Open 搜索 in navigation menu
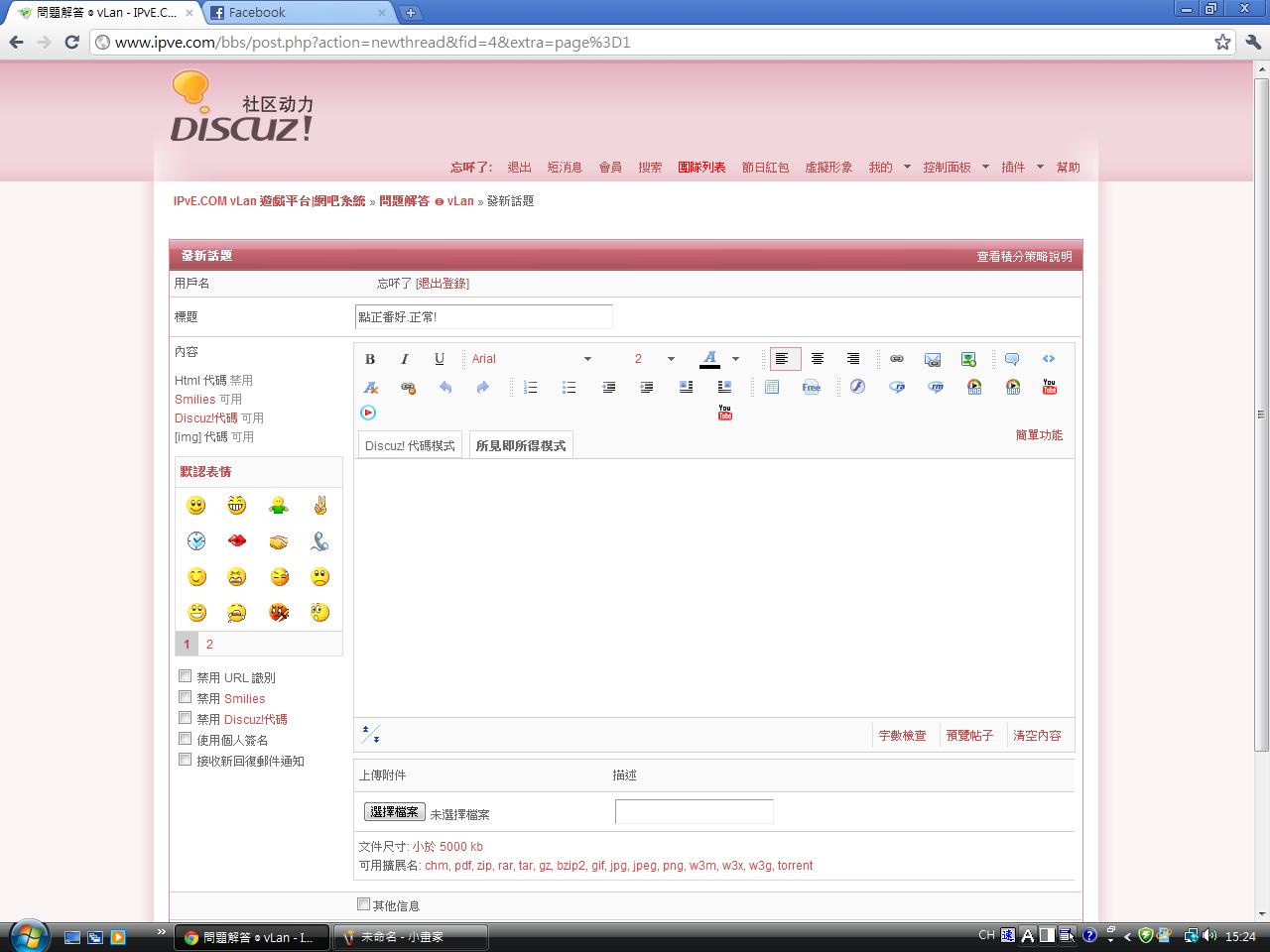Image resolution: width=1270 pixels, height=952 pixels. point(650,167)
